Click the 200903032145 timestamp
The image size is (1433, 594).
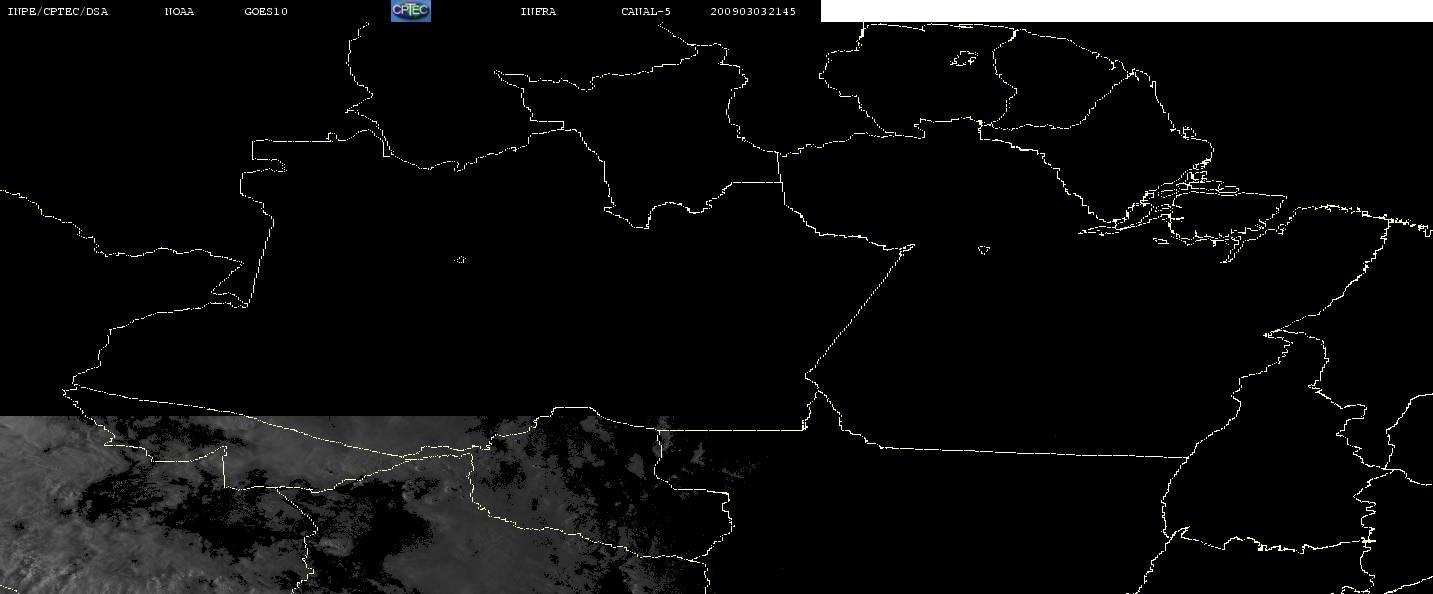coord(753,12)
